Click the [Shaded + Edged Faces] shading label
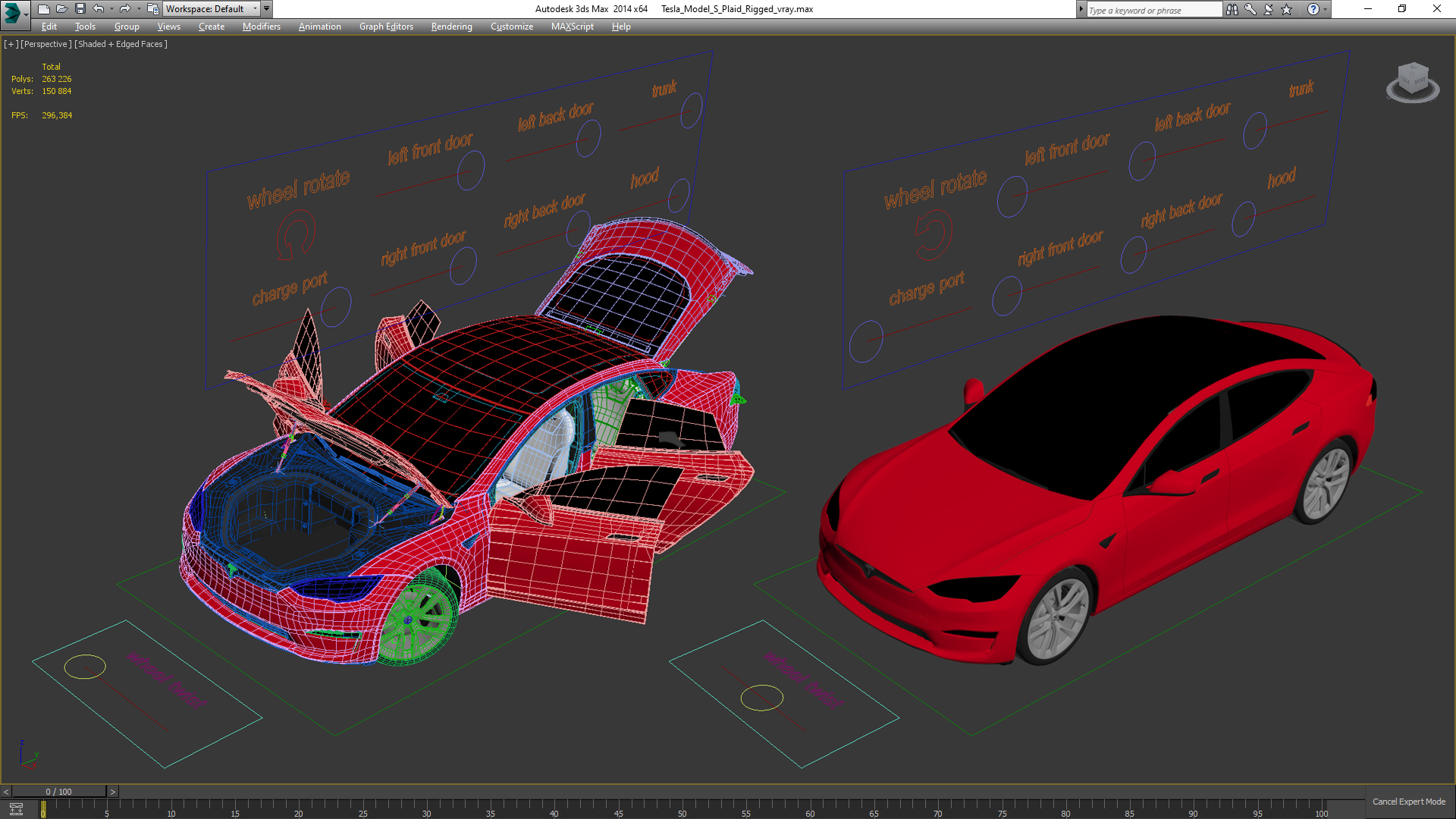 [121, 44]
